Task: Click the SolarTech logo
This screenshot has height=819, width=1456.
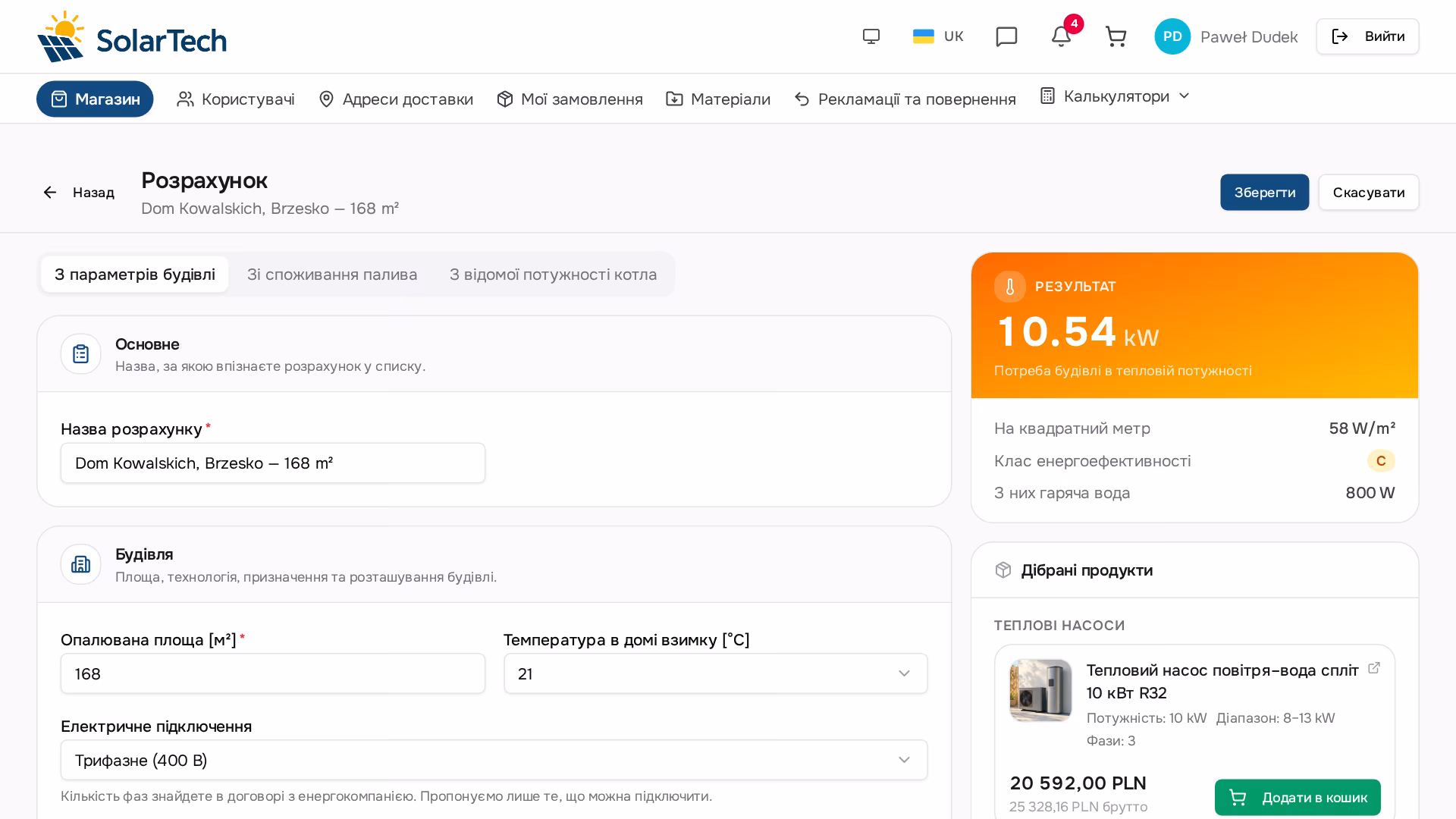Action: pyautogui.click(x=132, y=36)
